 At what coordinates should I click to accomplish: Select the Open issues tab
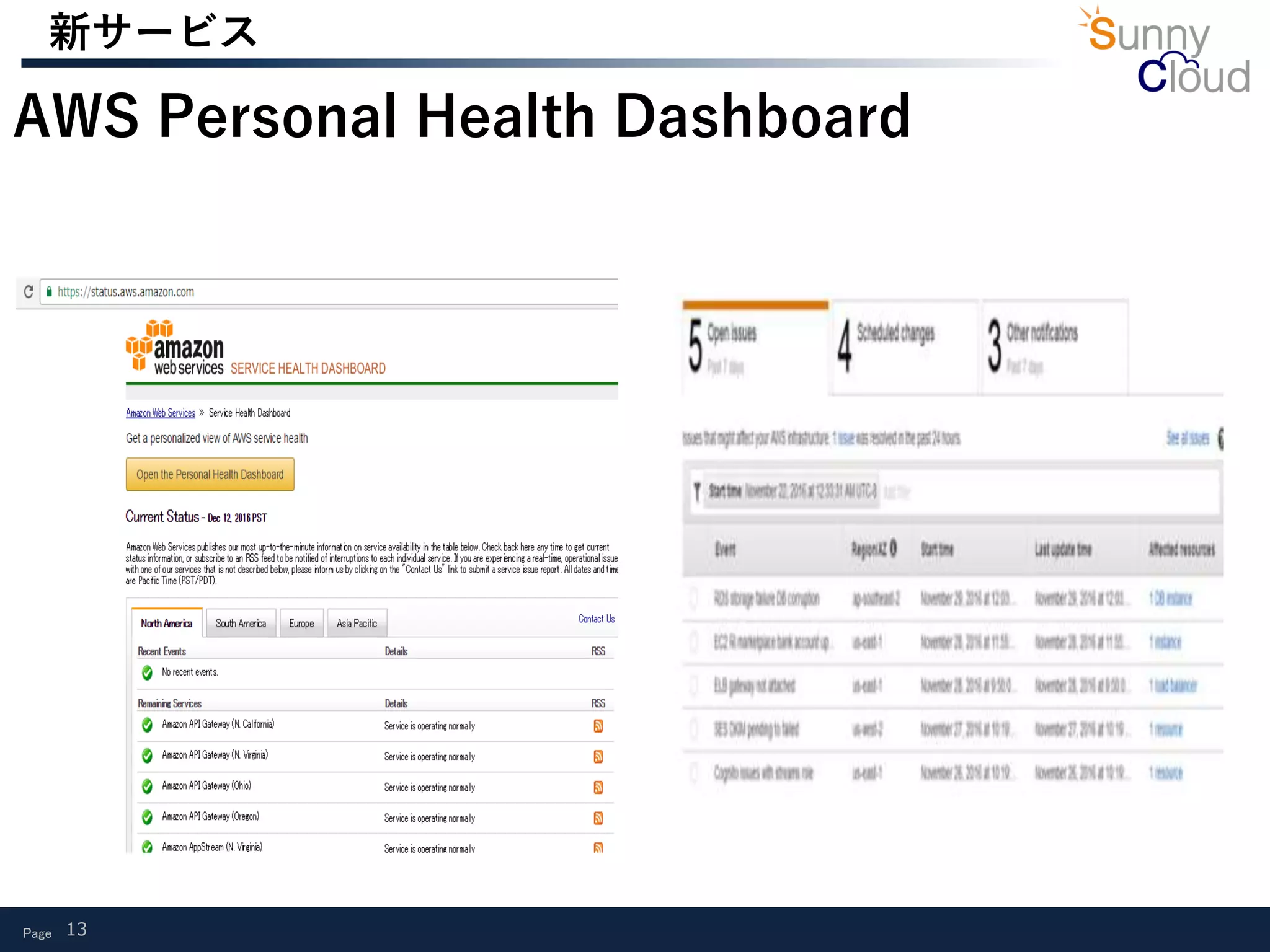pyautogui.click(x=755, y=348)
